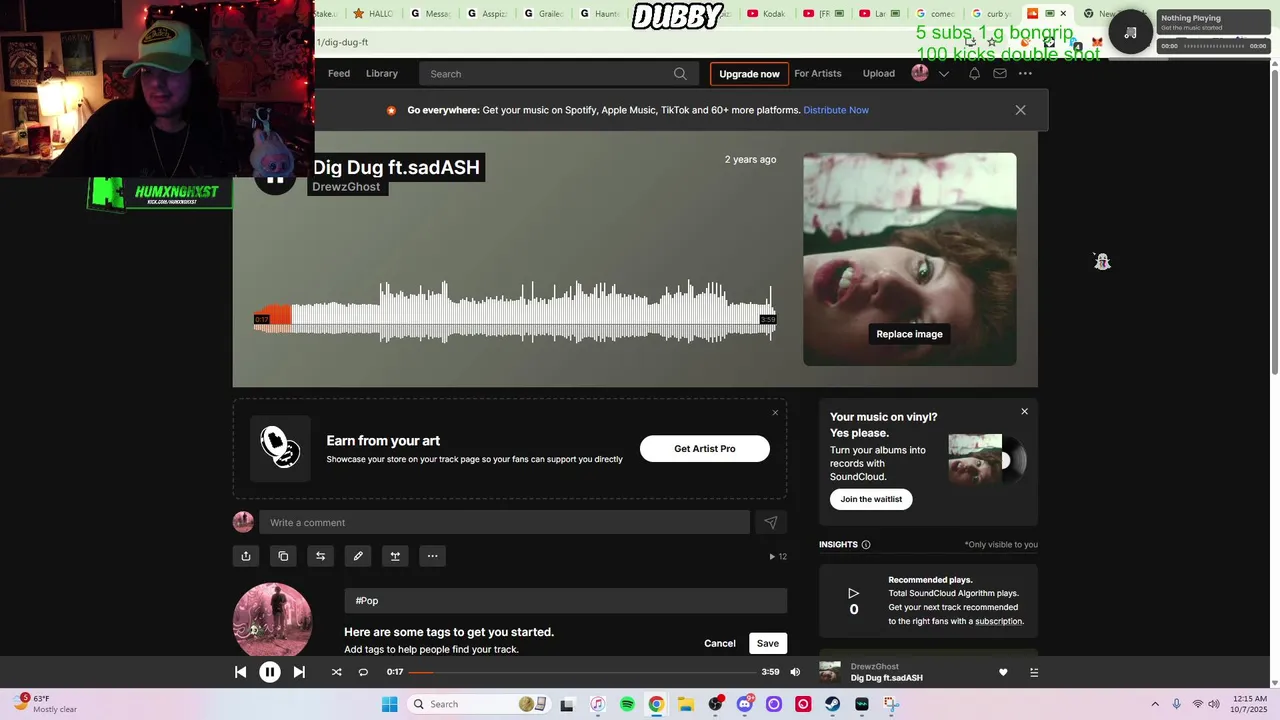Image resolution: width=1280 pixels, height=720 pixels.
Task: Show hidden system tray icons
Action: point(1155,704)
